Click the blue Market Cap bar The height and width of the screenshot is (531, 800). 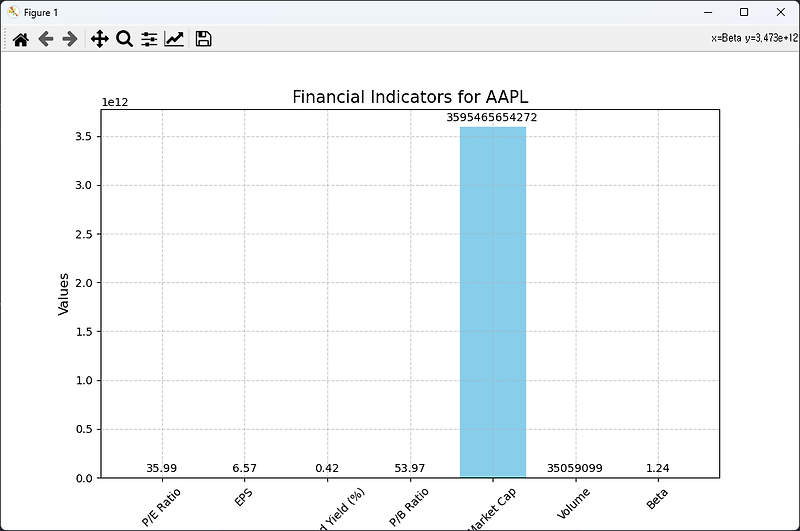click(x=493, y=302)
